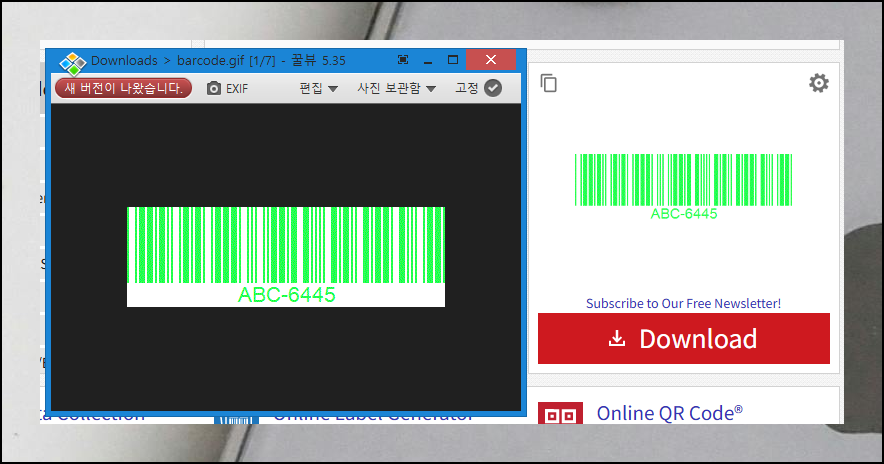
Task: Click the copy barcode icon on webpage
Action: [549, 83]
